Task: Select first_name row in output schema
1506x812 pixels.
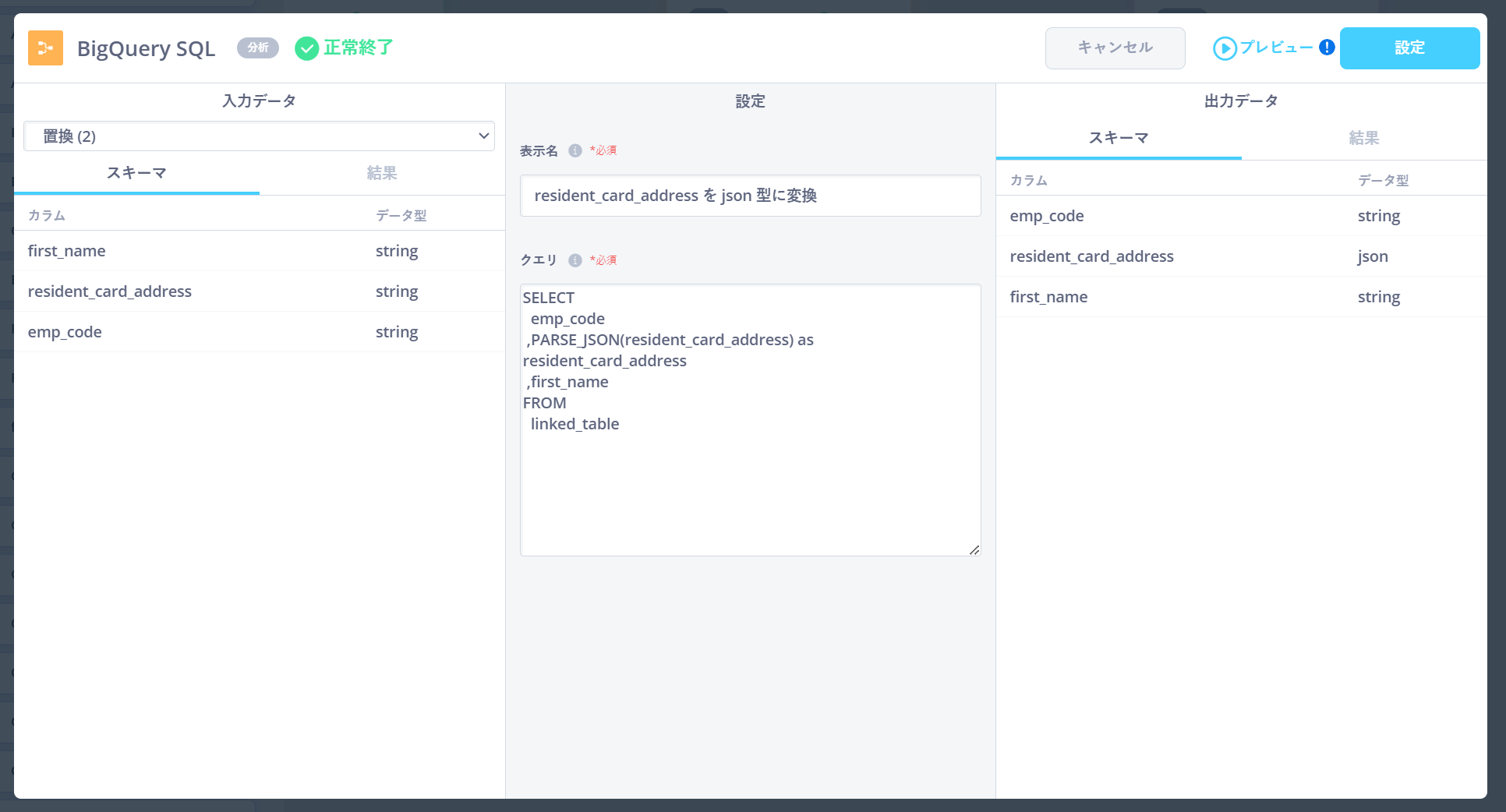Action: [x=1242, y=297]
